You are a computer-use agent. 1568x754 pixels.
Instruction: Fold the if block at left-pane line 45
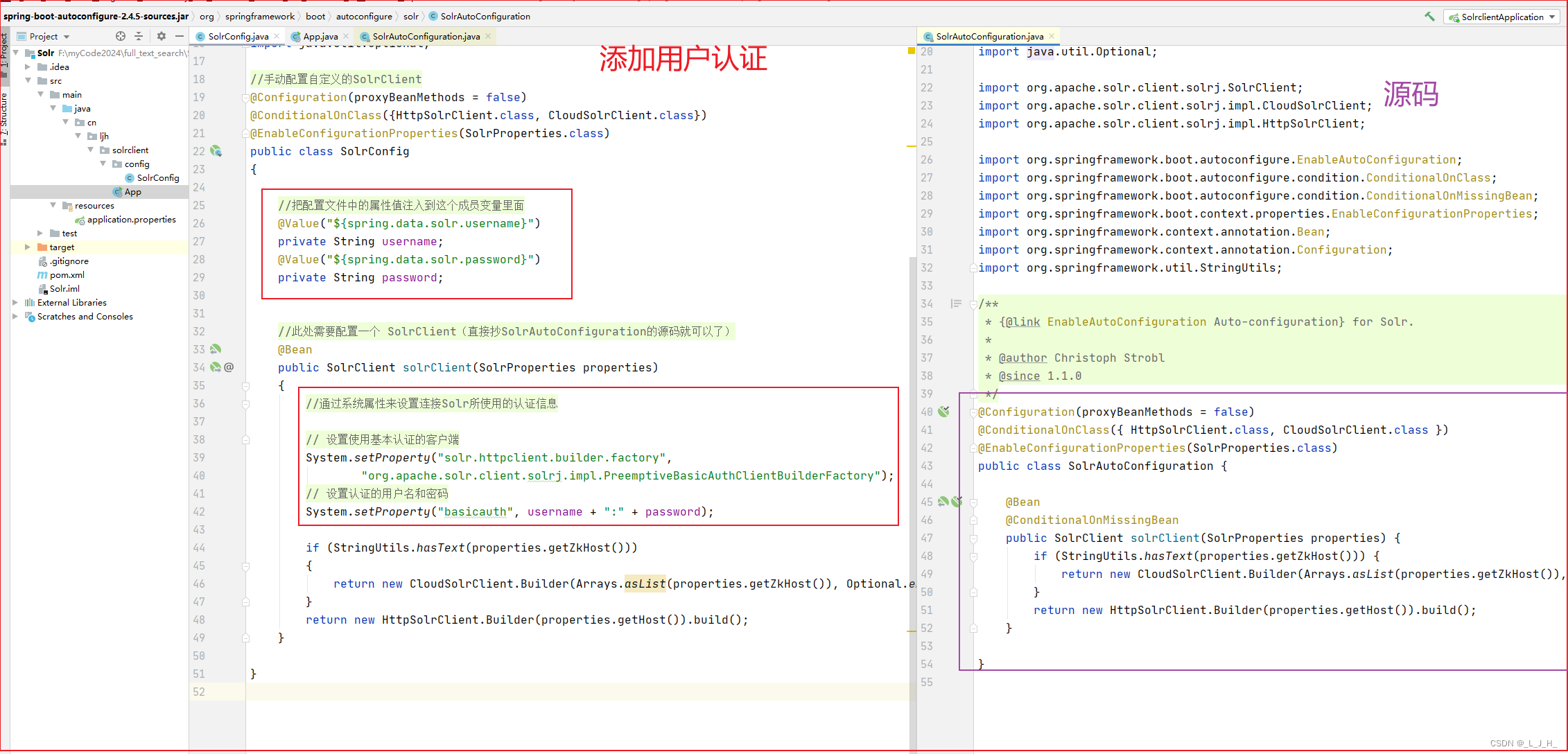[245, 565]
